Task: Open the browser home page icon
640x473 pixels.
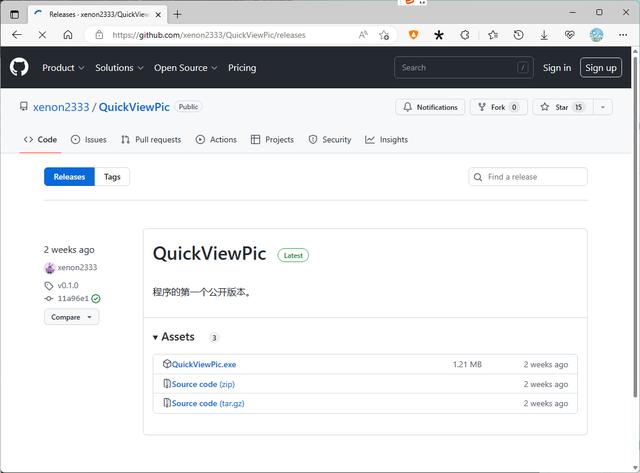Action: click(x=68, y=35)
